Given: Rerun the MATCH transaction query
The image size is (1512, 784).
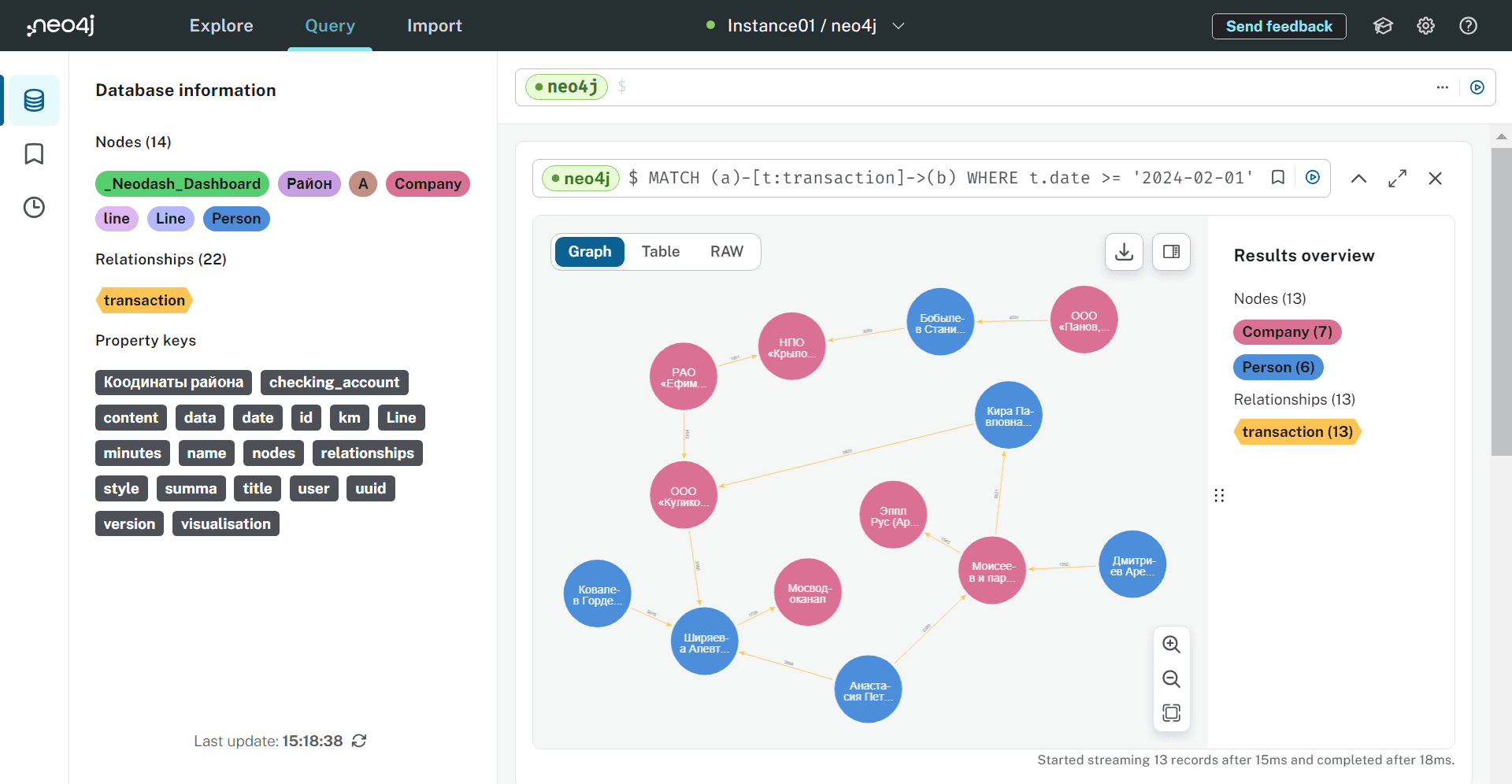Looking at the screenshot, I should [x=1313, y=178].
